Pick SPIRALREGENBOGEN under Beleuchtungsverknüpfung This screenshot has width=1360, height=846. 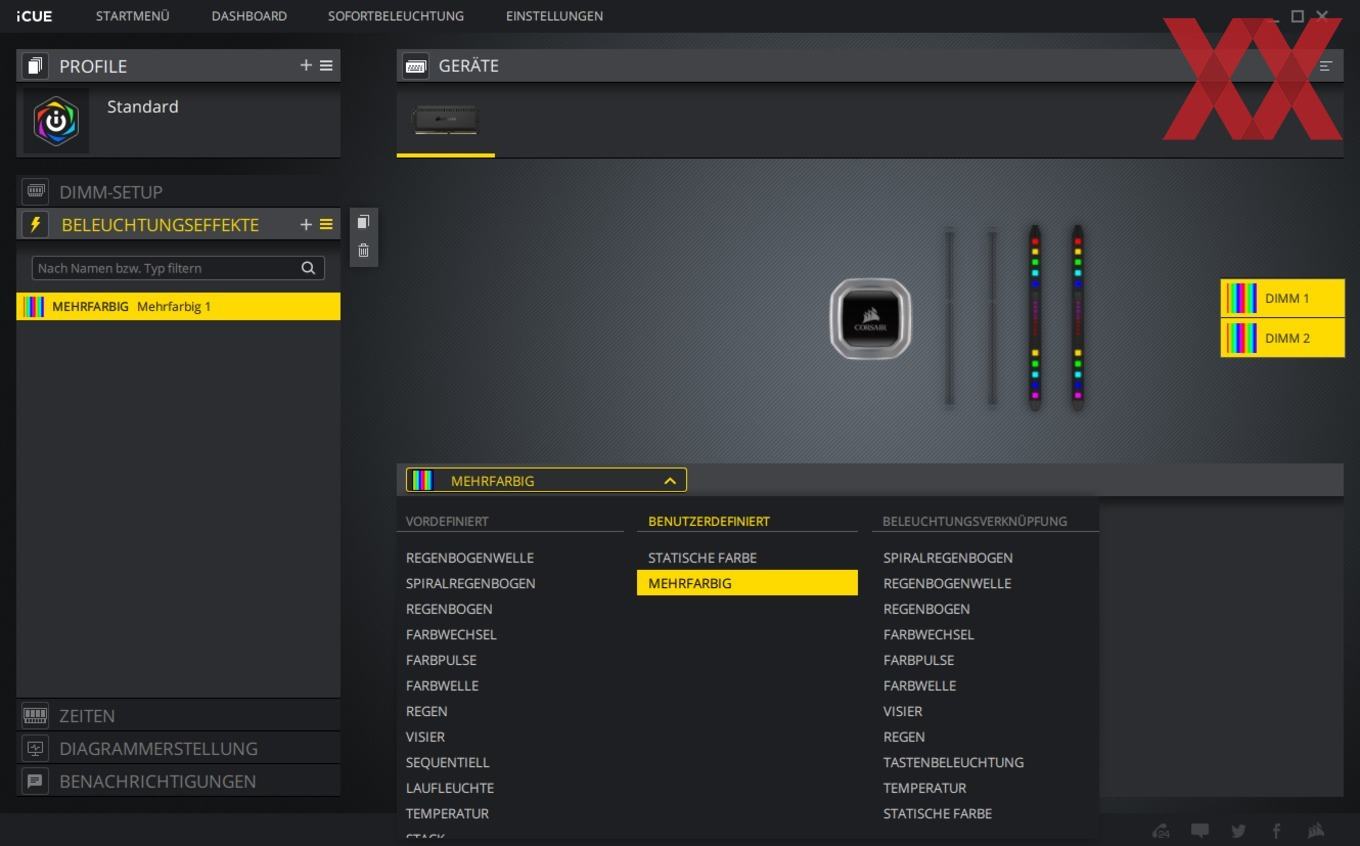(948, 557)
